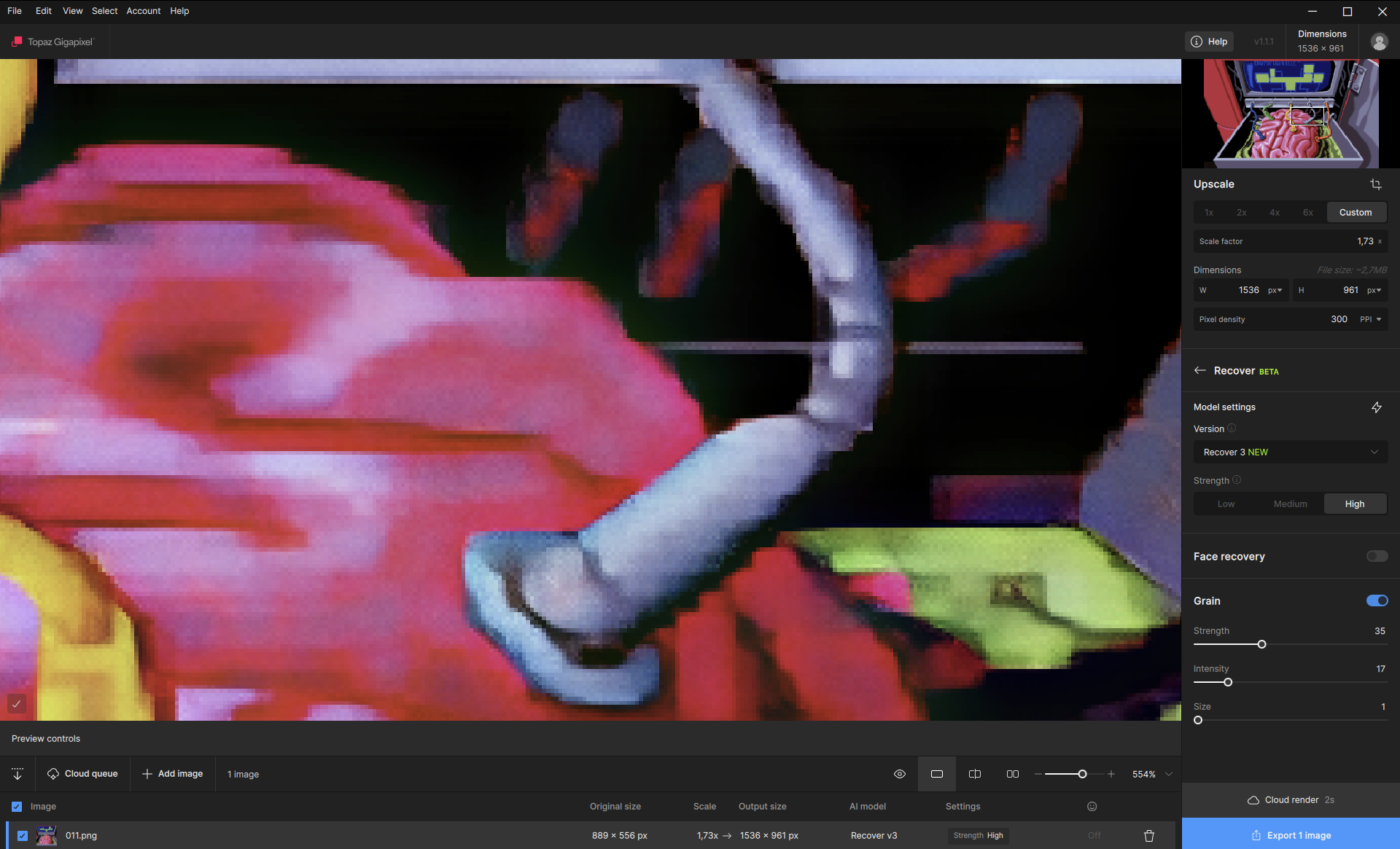This screenshot has width=1400, height=849.
Task: Click the back arrow next to Recover
Action: (x=1199, y=371)
